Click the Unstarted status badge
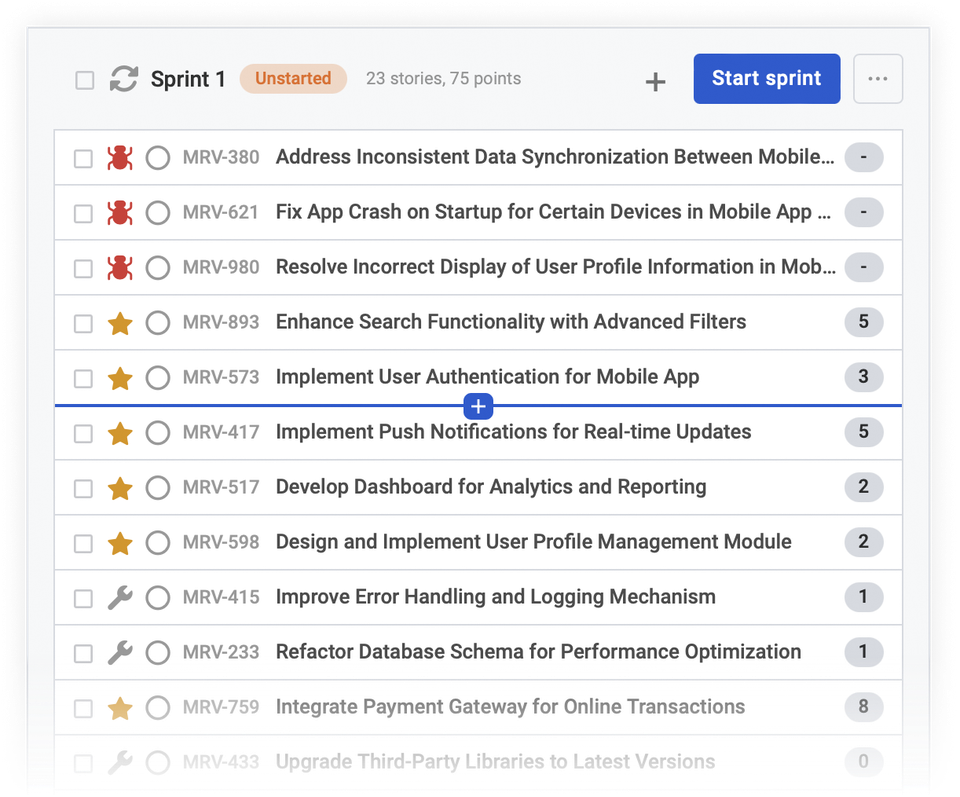The height and width of the screenshot is (797, 960). [293, 78]
